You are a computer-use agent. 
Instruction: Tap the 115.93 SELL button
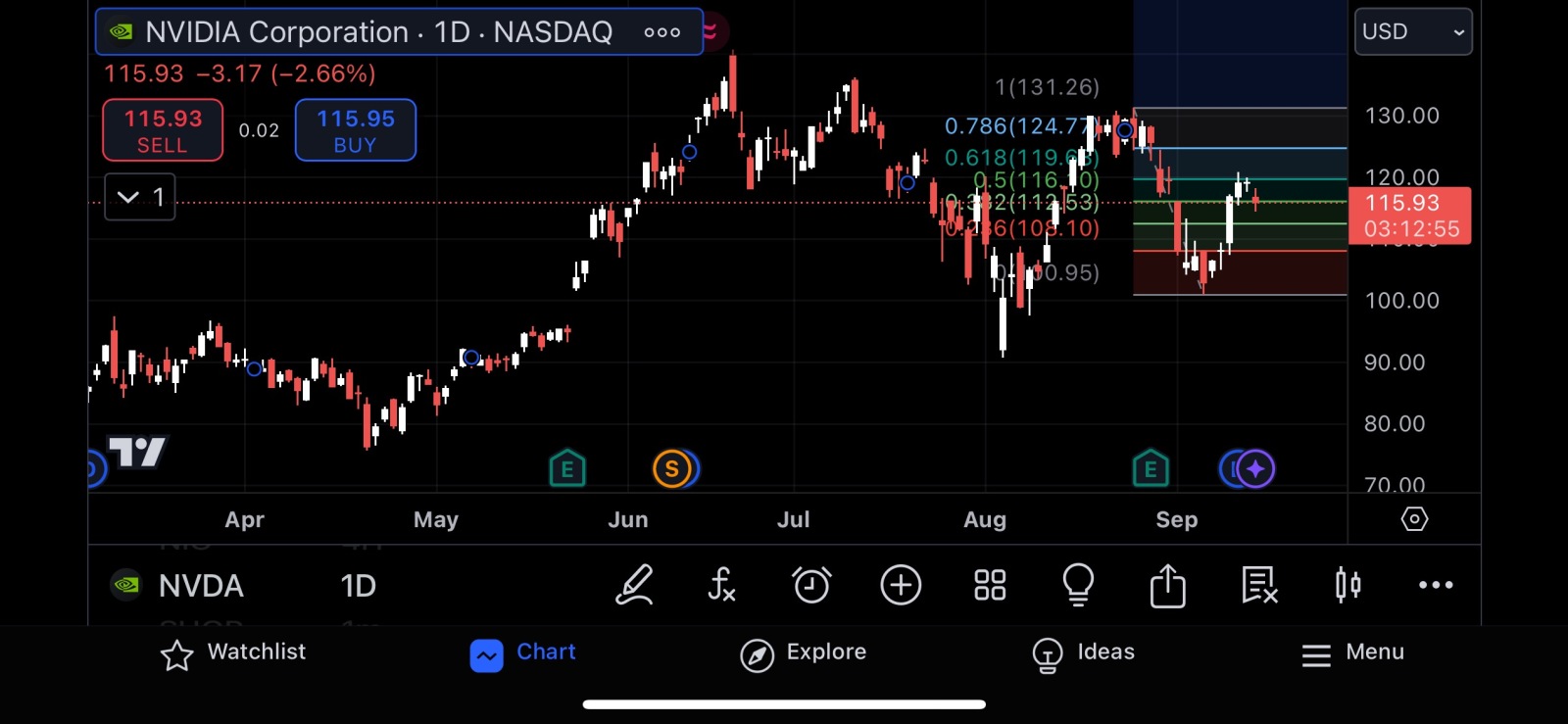coord(163,130)
